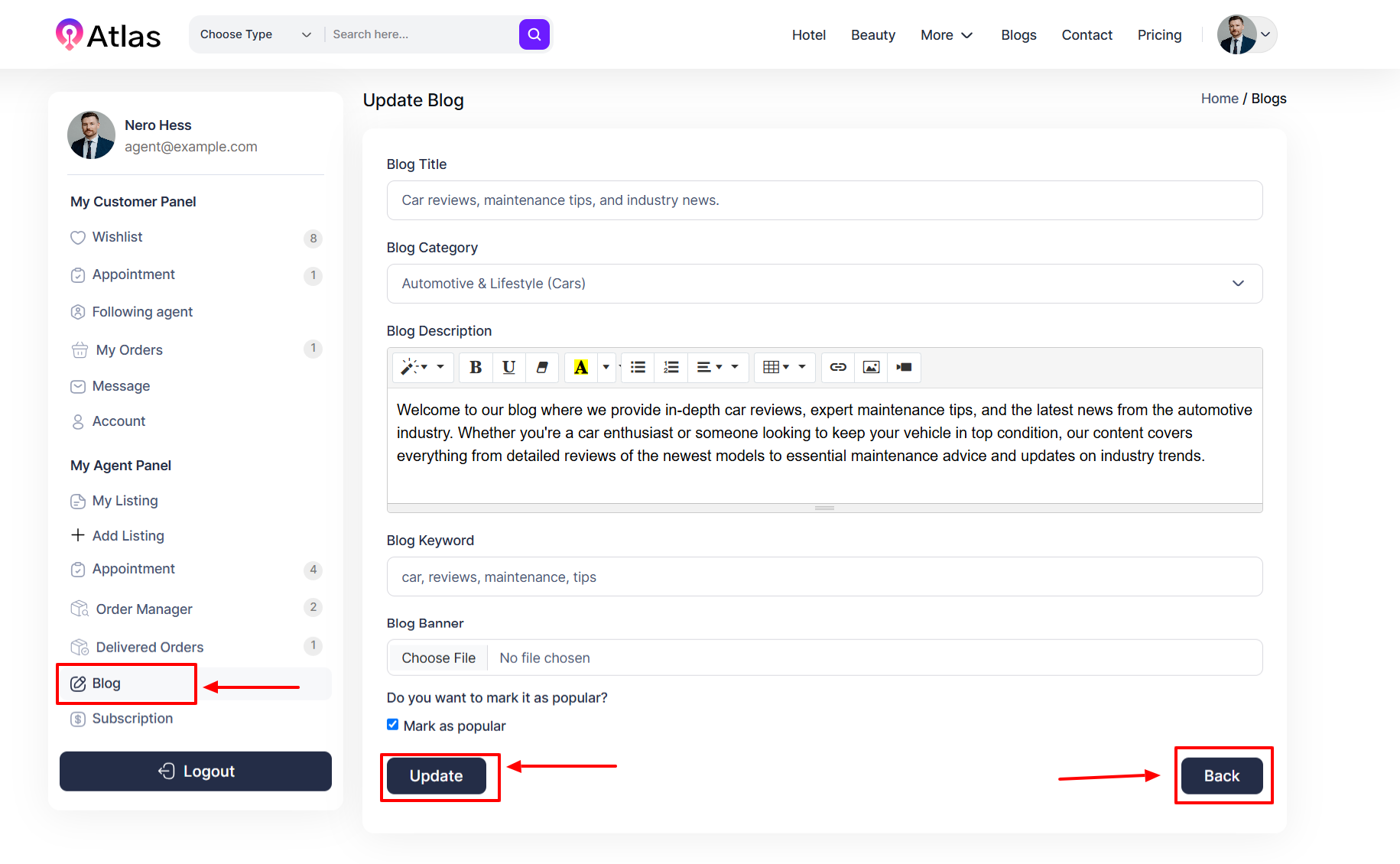Viewport: 1400px width, 864px height.
Task: Open the table insert dropdown
Action: tap(784, 368)
